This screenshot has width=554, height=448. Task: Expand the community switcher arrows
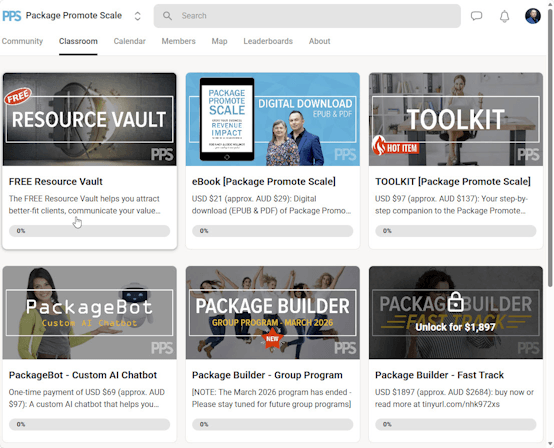coord(137,16)
